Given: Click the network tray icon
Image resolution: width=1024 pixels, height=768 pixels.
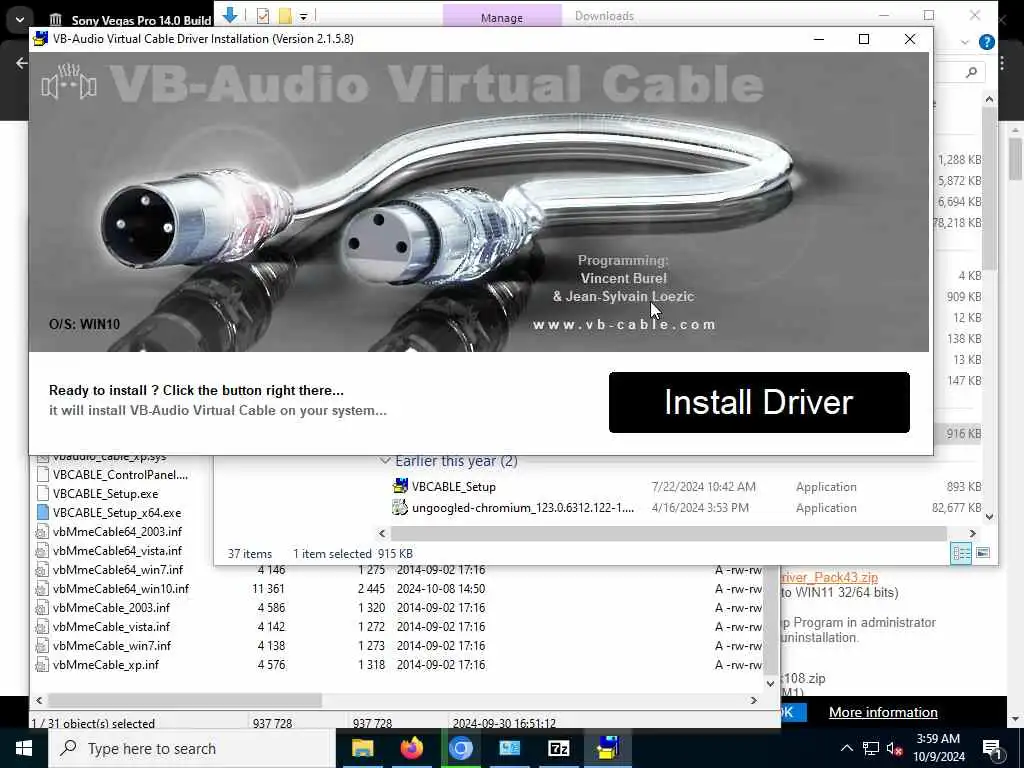Looking at the screenshot, I should point(871,748).
